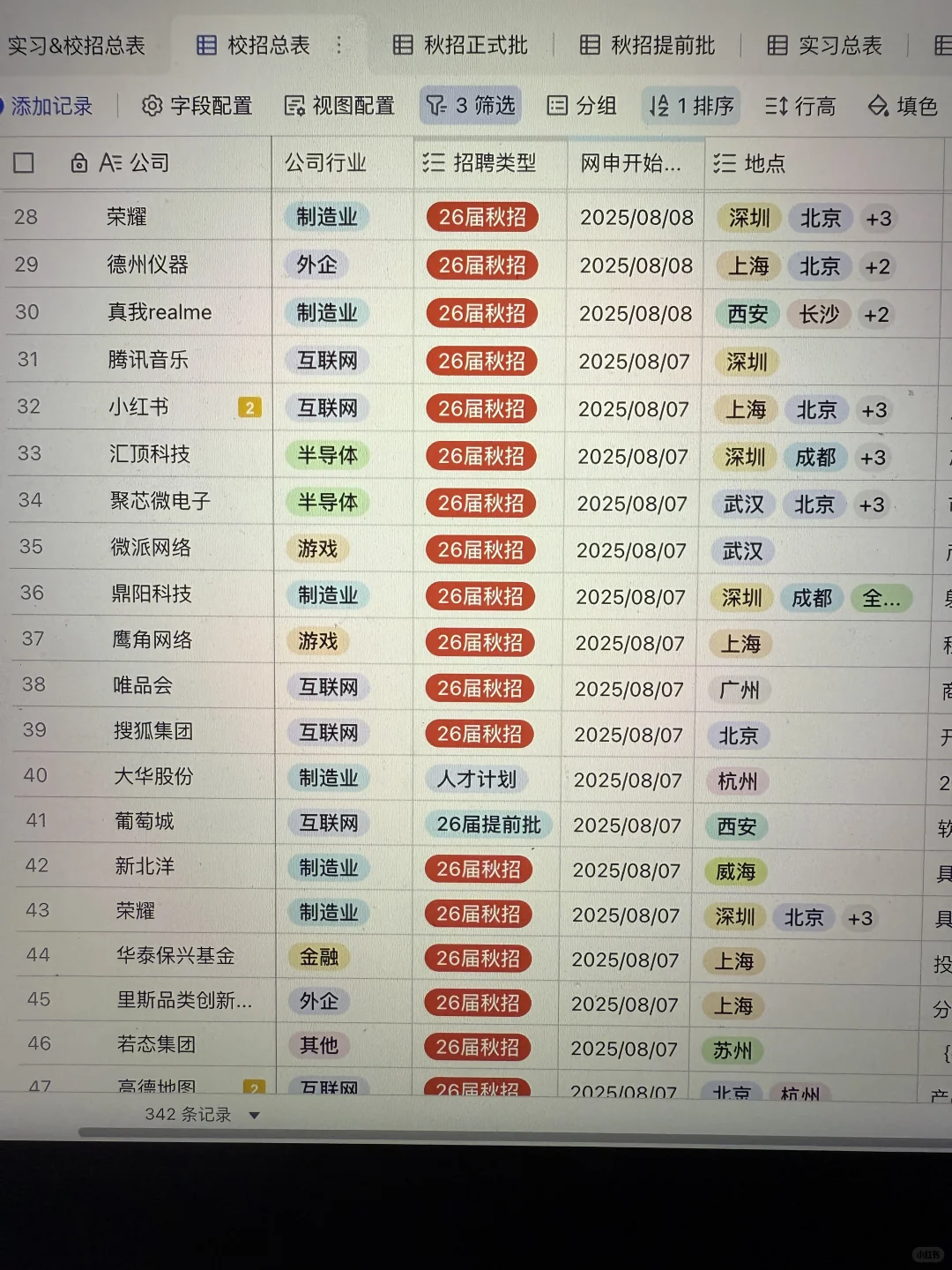Click the 人才计划 tag in the 大华股份 row
The height and width of the screenshot is (1270, 952).
(x=477, y=779)
